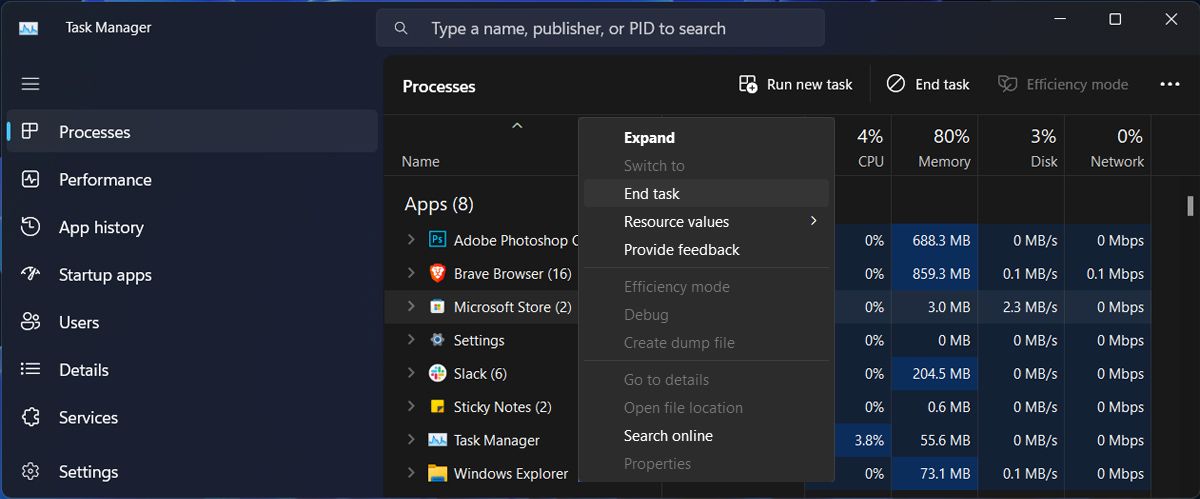
Task: Click the Run new task button
Action: 795,85
